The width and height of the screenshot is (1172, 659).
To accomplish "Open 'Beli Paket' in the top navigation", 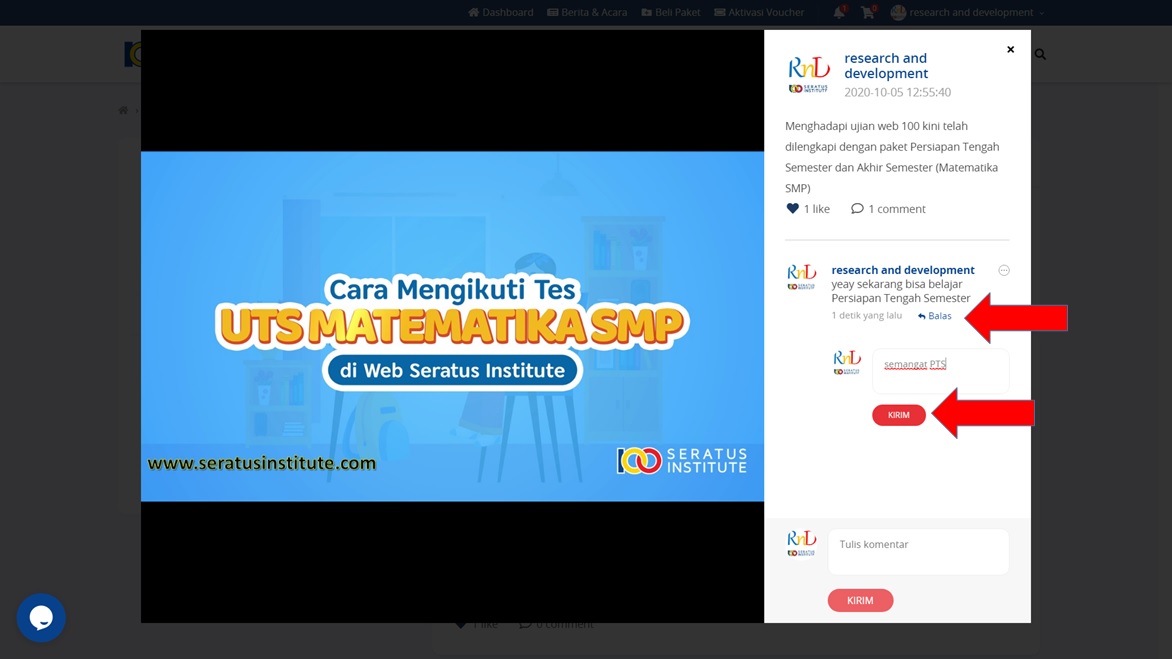I will [671, 12].
